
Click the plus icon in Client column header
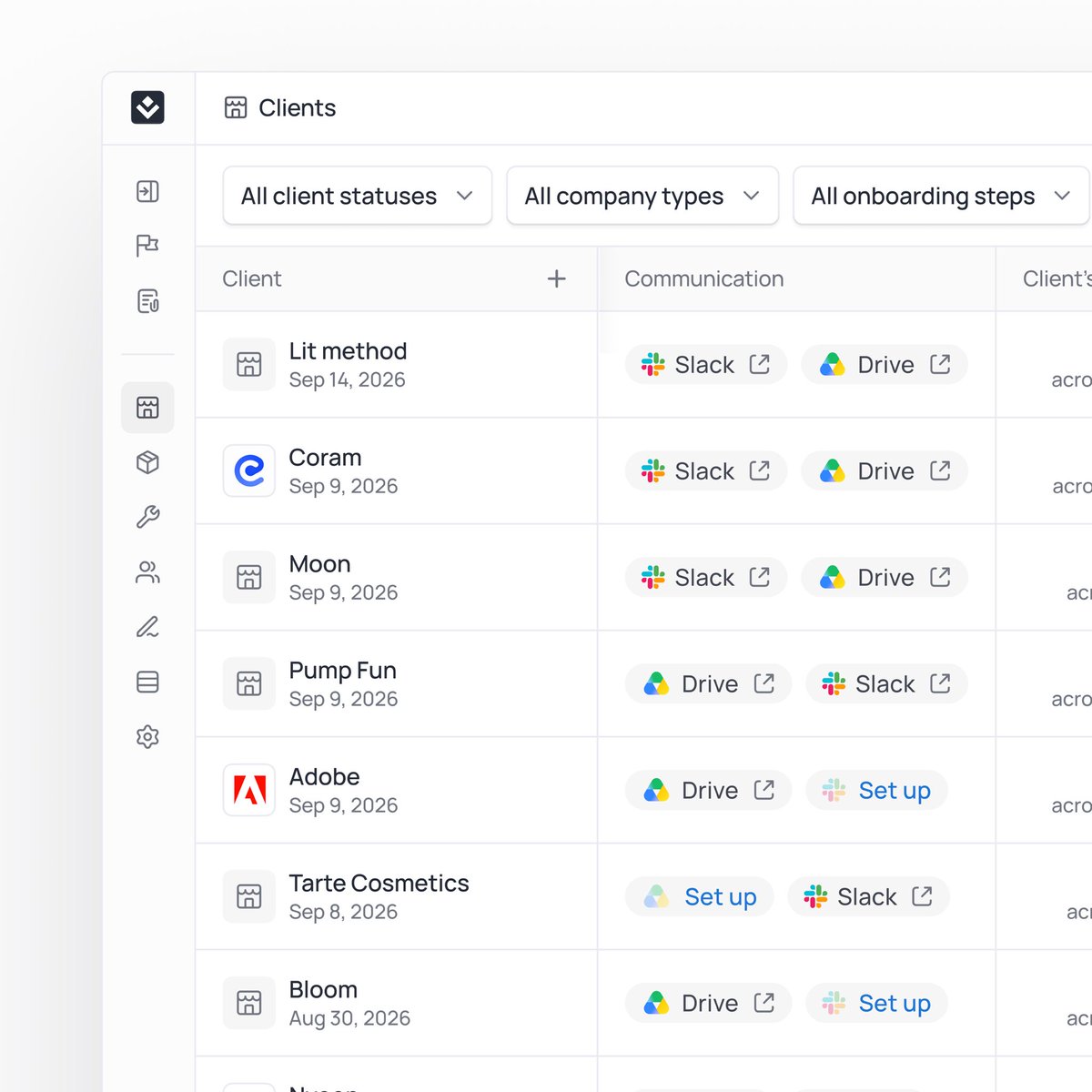point(557,278)
